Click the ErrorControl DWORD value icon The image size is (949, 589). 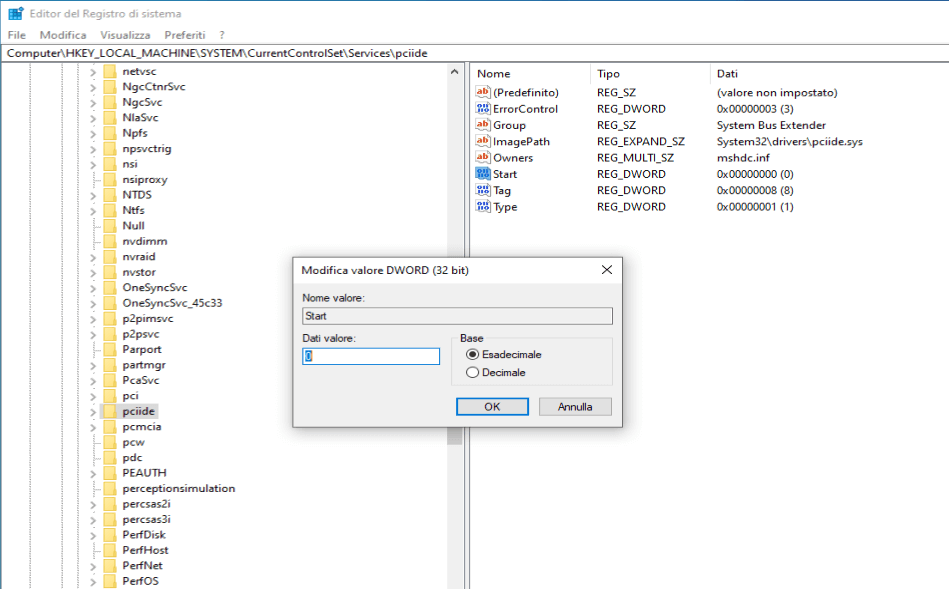[x=483, y=109]
